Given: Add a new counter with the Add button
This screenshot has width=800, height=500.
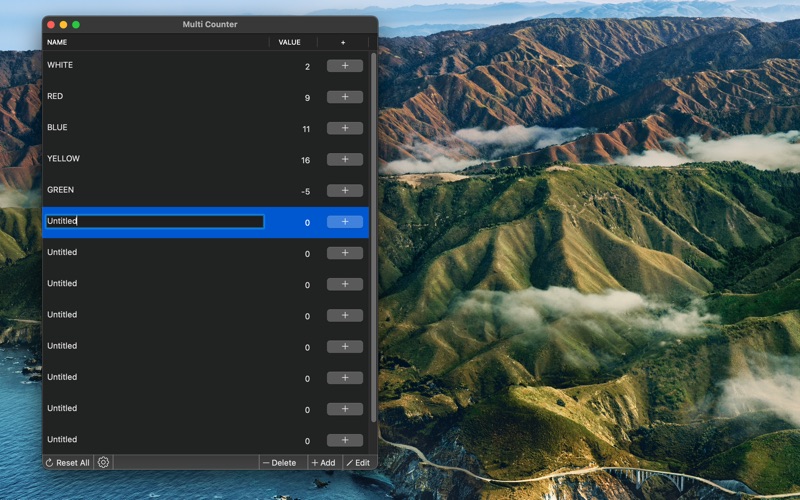Looking at the screenshot, I should [323, 463].
